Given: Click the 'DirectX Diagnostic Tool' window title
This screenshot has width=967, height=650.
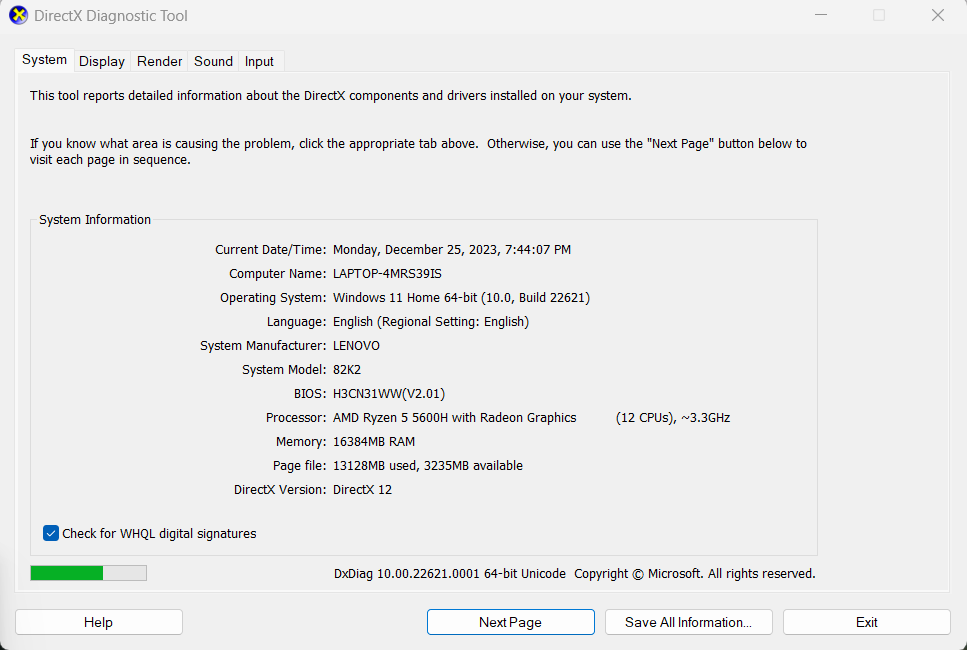Looking at the screenshot, I should (x=111, y=16).
